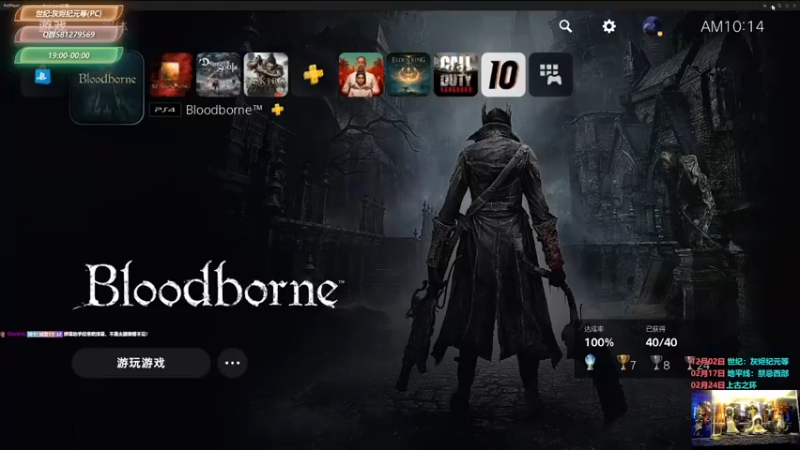800x450 pixels.
Task: Open the PlayStation Plus tile in game row
Action: [313, 74]
